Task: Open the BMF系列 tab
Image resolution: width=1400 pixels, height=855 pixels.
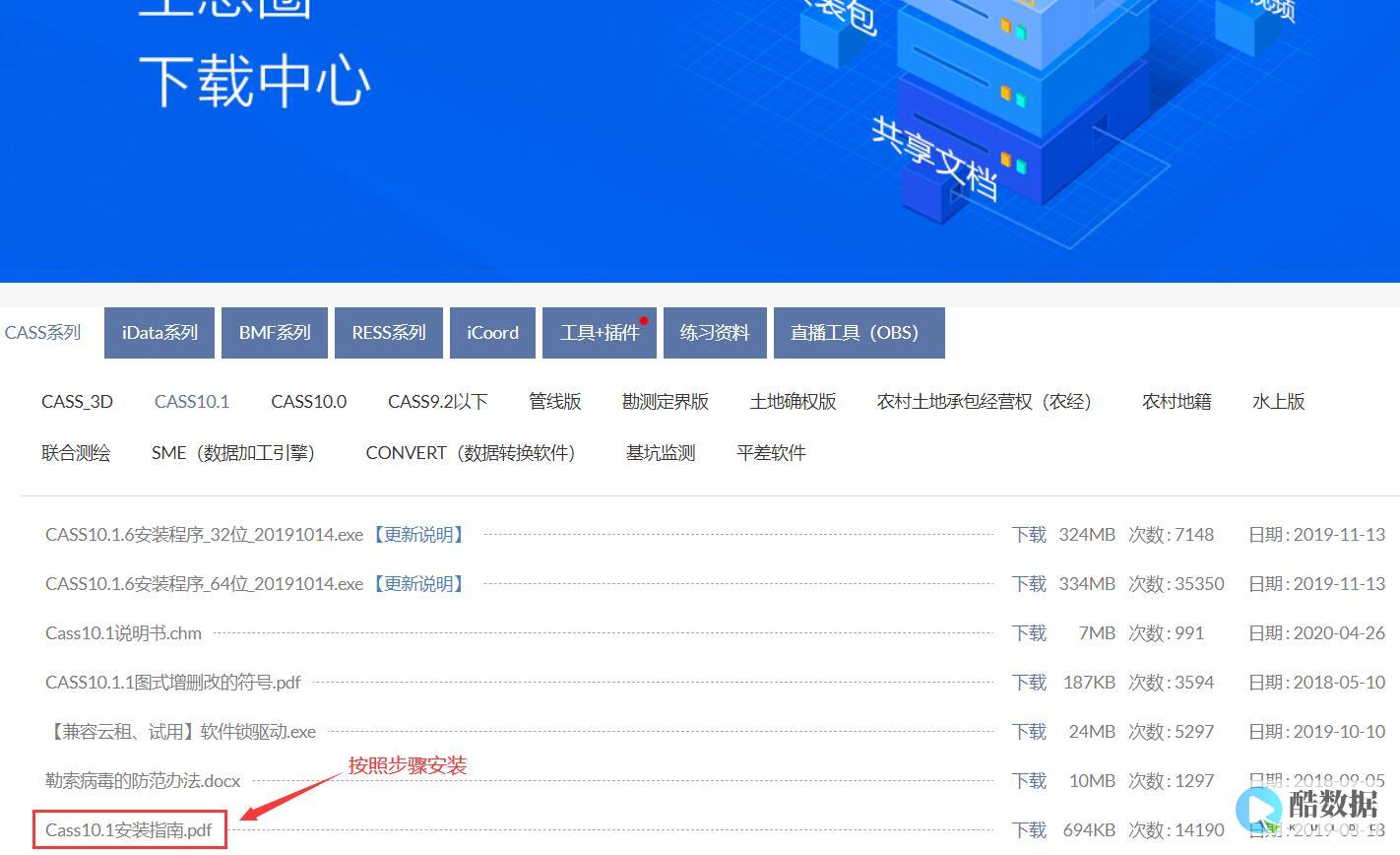Action: tap(275, 333)
